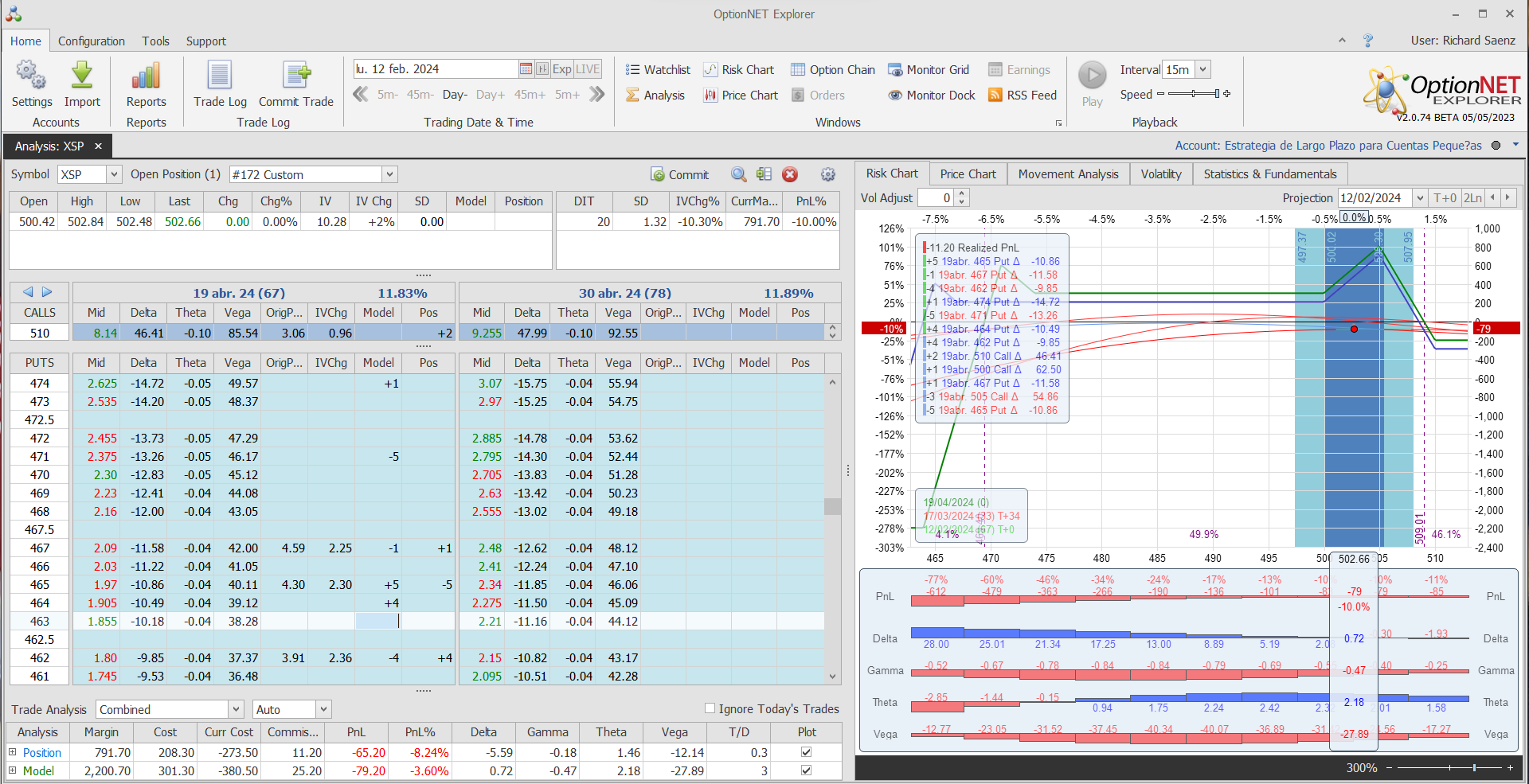Click the Import accounts icon
Image resolution: width=1529 pixels, height=784 pixels.
[x=82, y=84]
